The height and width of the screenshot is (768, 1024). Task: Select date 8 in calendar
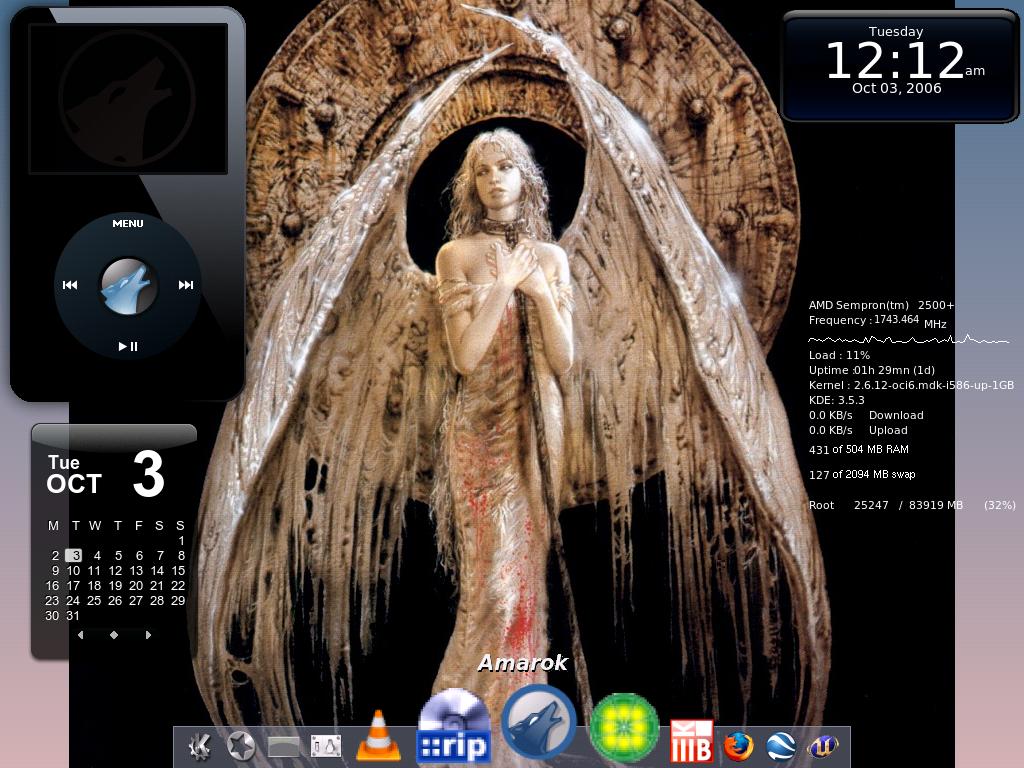click(x=181, y=556)
